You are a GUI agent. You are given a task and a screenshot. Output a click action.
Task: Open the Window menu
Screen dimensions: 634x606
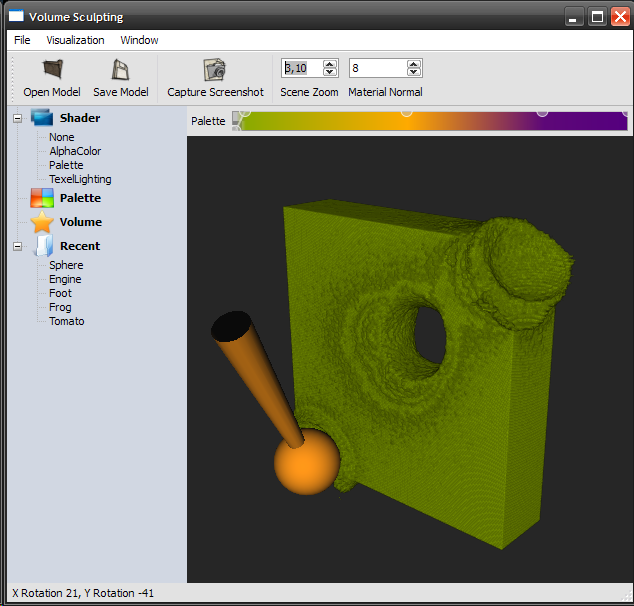[x=139, y=40]
